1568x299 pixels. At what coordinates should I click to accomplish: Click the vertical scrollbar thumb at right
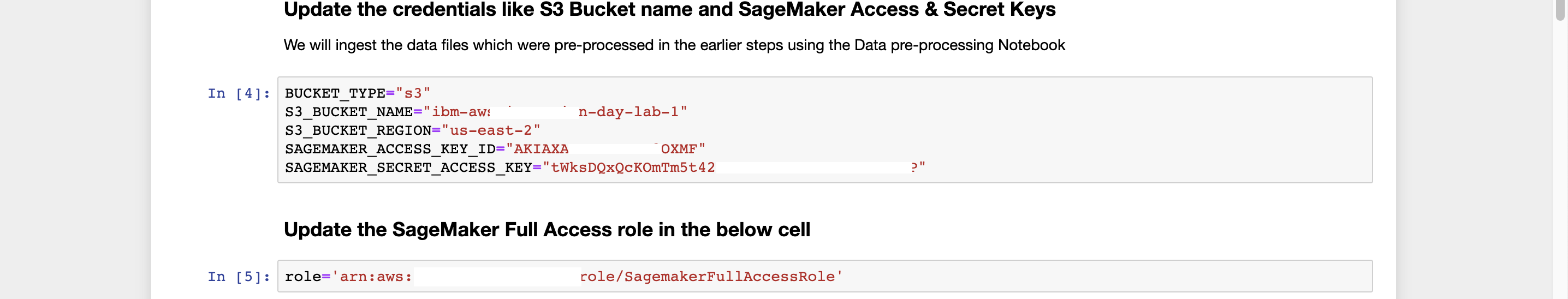(x=1560, y=11)
